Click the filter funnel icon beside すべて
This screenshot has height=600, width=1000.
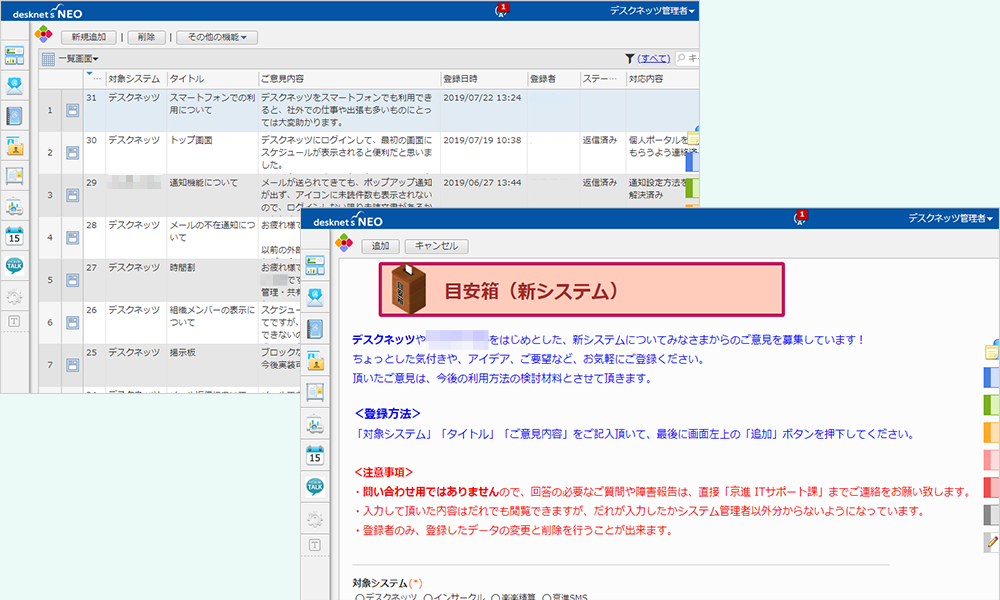pos(630,59)
